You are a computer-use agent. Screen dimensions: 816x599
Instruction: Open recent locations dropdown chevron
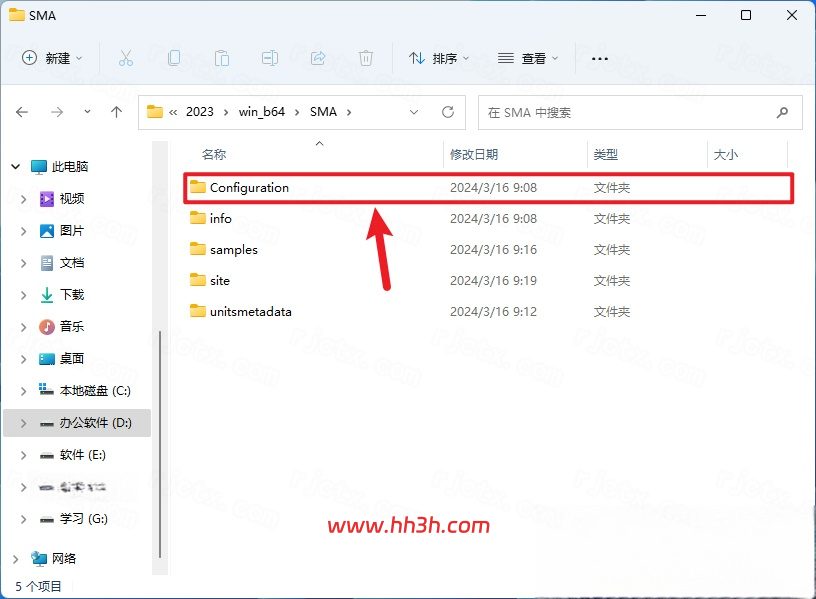click(87, 111)
